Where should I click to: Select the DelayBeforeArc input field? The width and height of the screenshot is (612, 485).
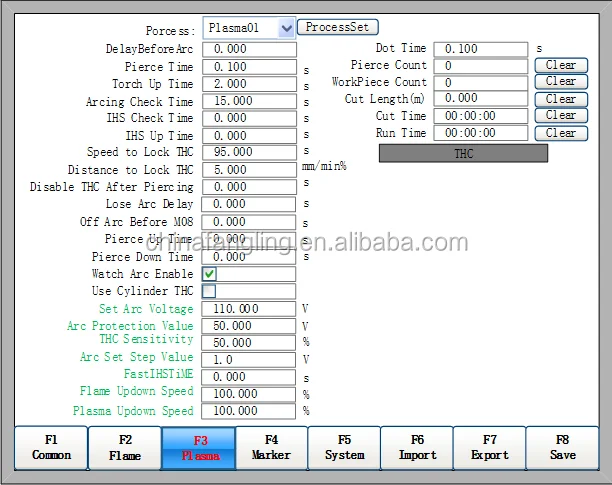(249, 50)
